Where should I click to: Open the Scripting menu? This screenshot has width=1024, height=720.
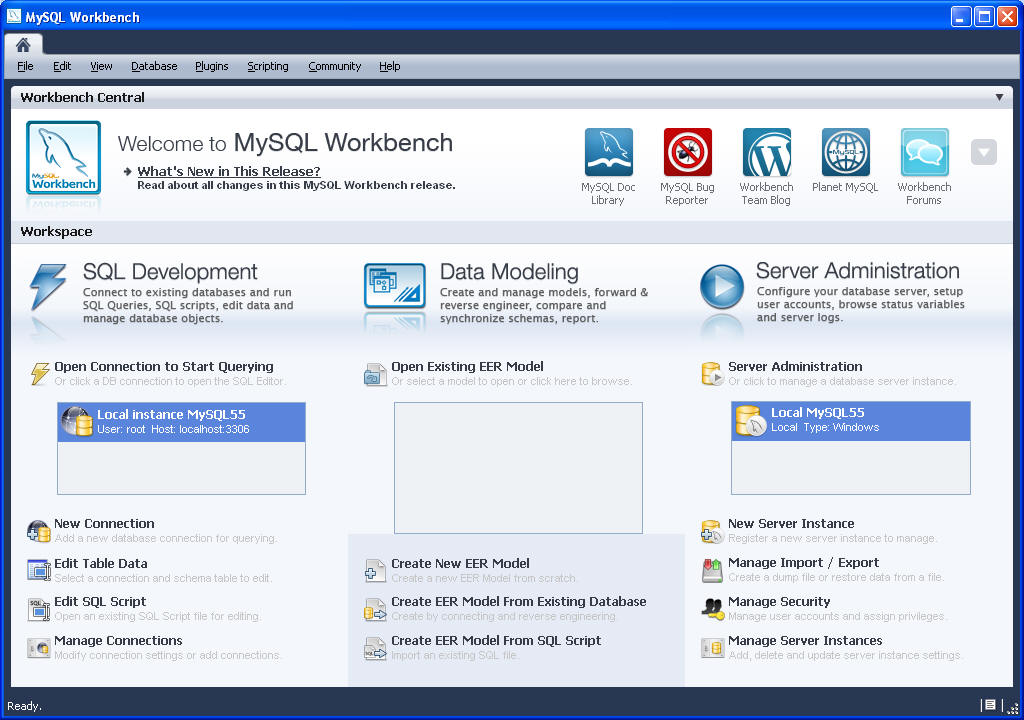pos(267,66)
